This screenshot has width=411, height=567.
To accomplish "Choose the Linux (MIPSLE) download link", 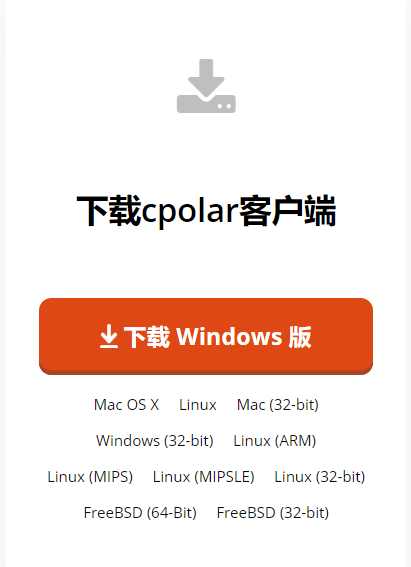I will point(204,477).
